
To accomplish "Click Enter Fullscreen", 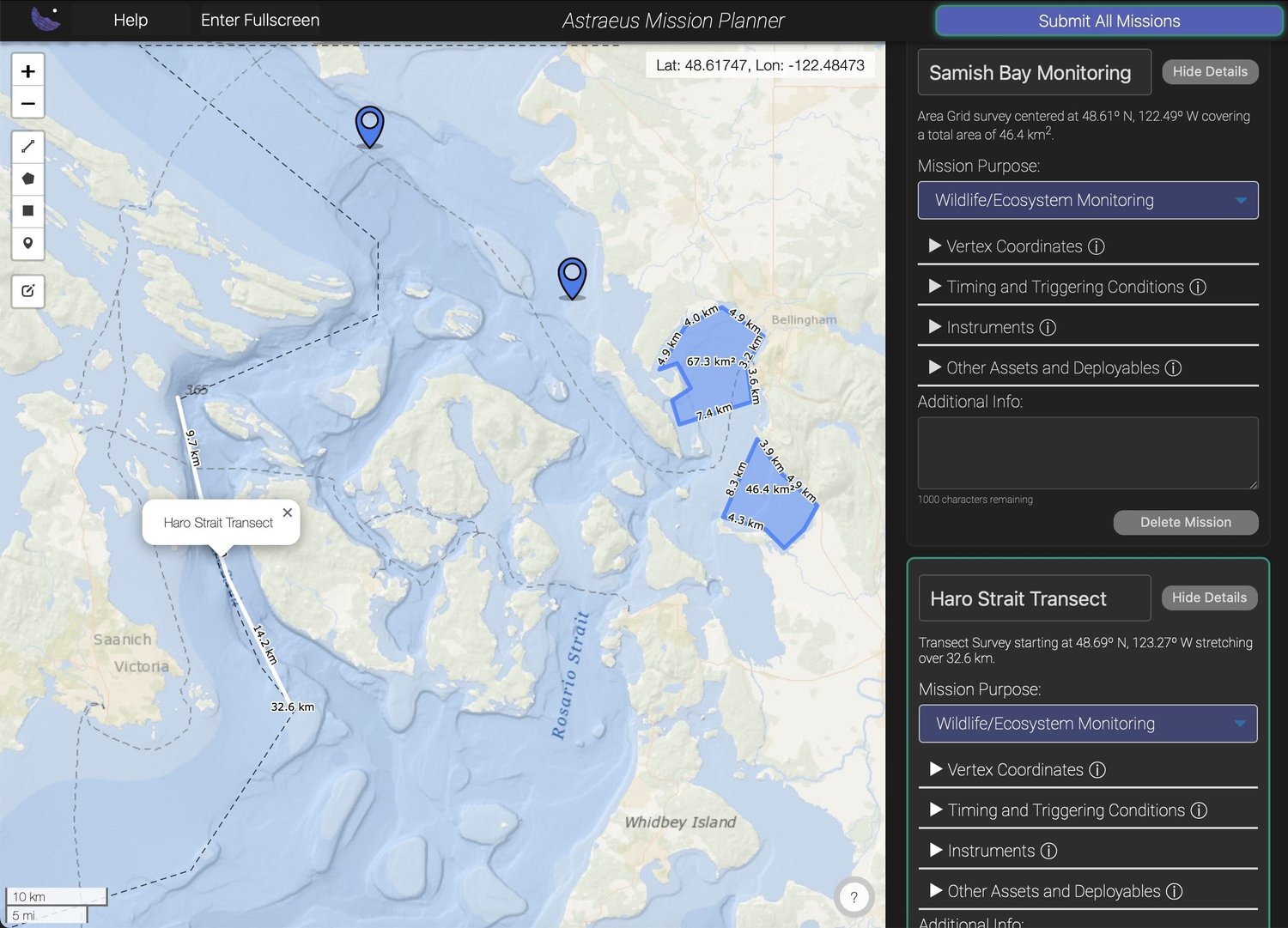I will [259, 19].
